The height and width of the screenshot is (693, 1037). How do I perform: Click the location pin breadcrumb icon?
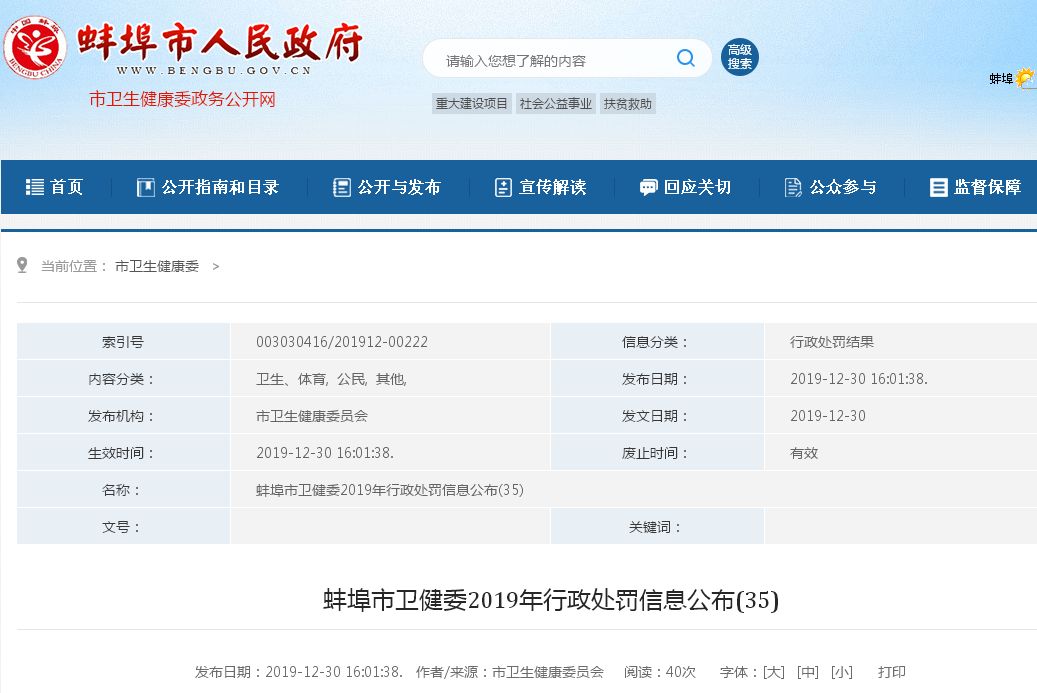coord(22,263)
